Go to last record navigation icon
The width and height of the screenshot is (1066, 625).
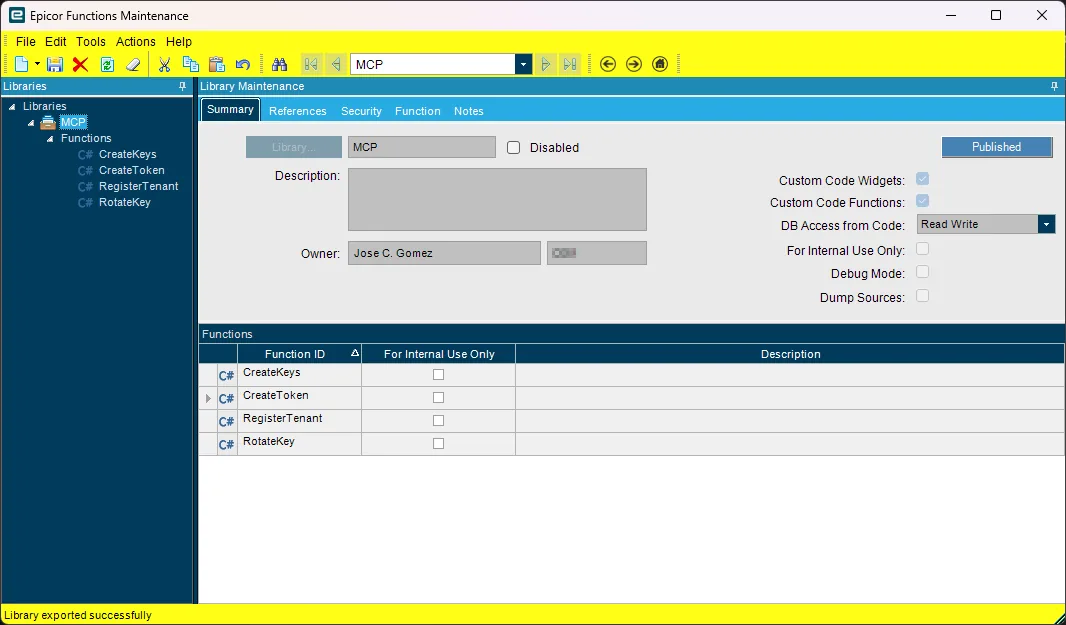tap(570, 65)
